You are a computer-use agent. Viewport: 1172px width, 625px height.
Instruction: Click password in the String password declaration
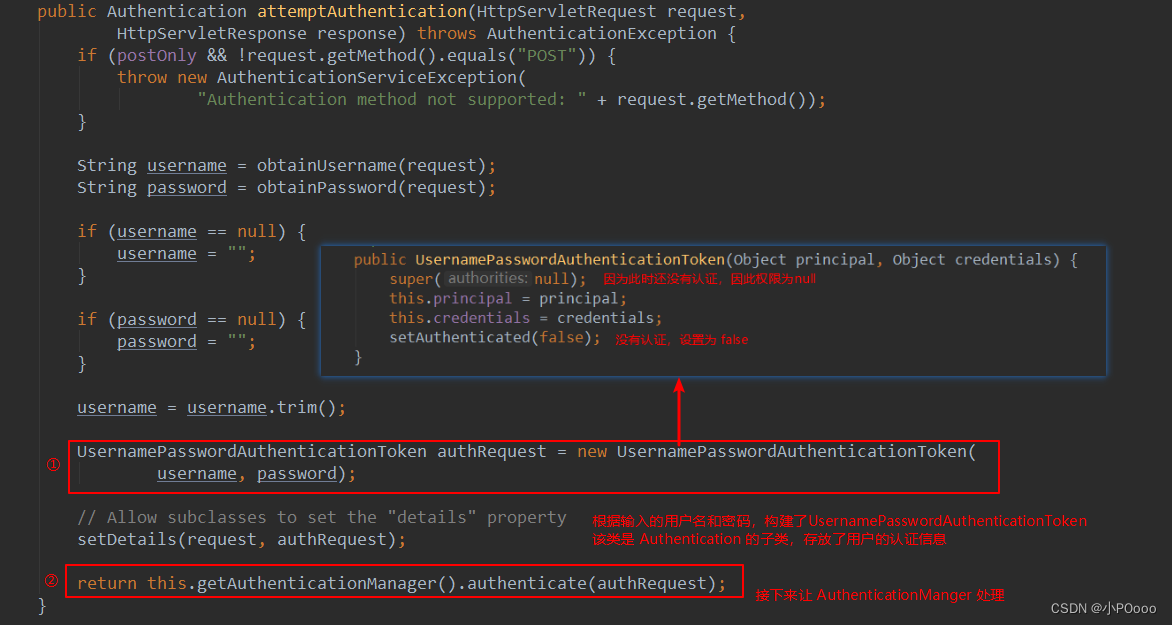tap(187, 188)
